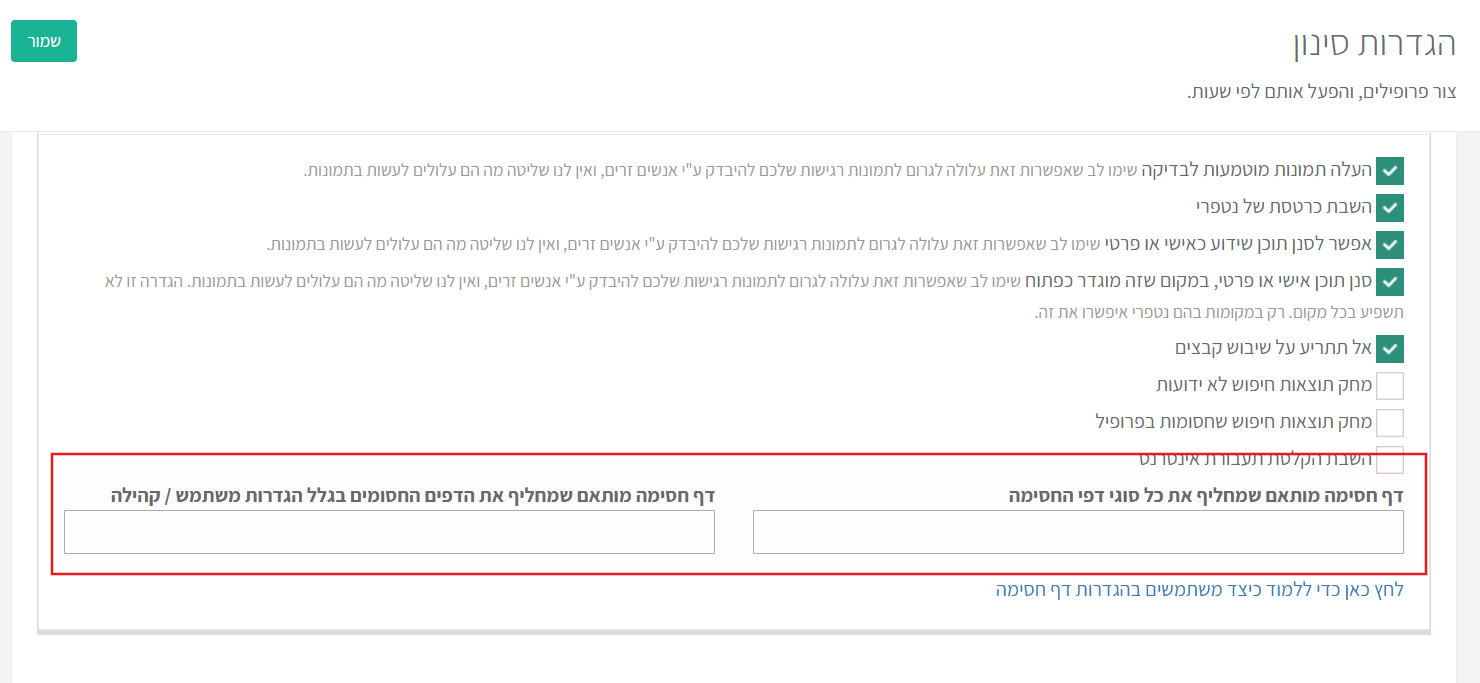Uncheck 'השבת כרטסת של נטפרי' checkbox

tap(1390, 207)
